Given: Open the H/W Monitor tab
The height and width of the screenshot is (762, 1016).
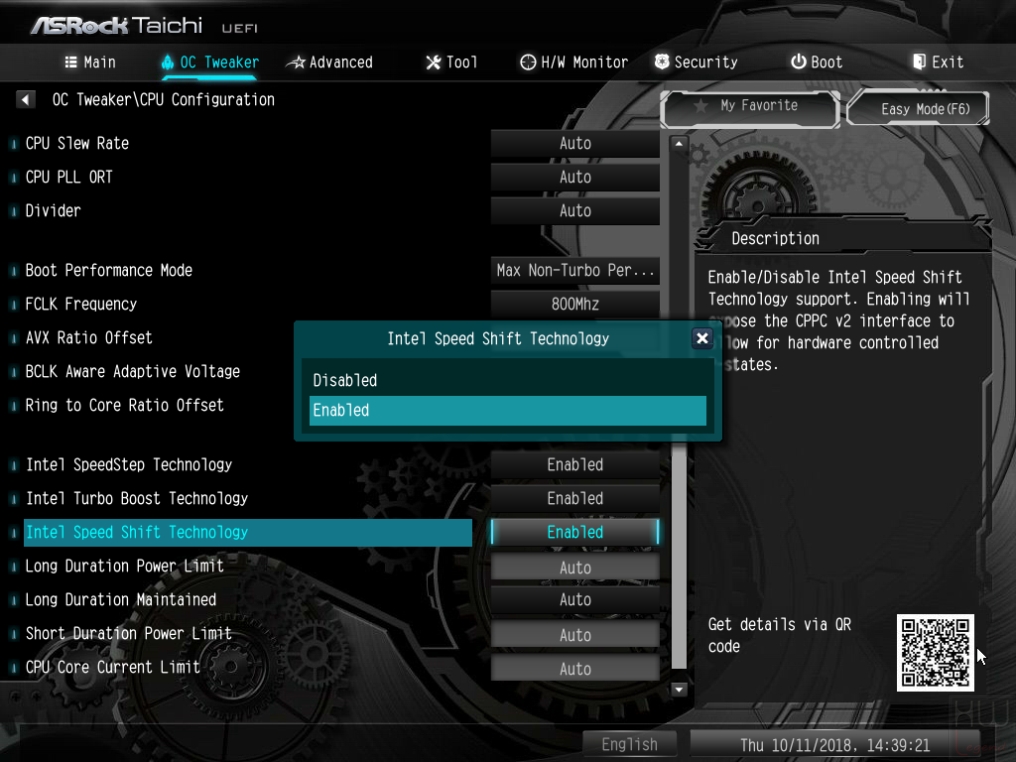Looking at the screenshot, I should (574, 62).
